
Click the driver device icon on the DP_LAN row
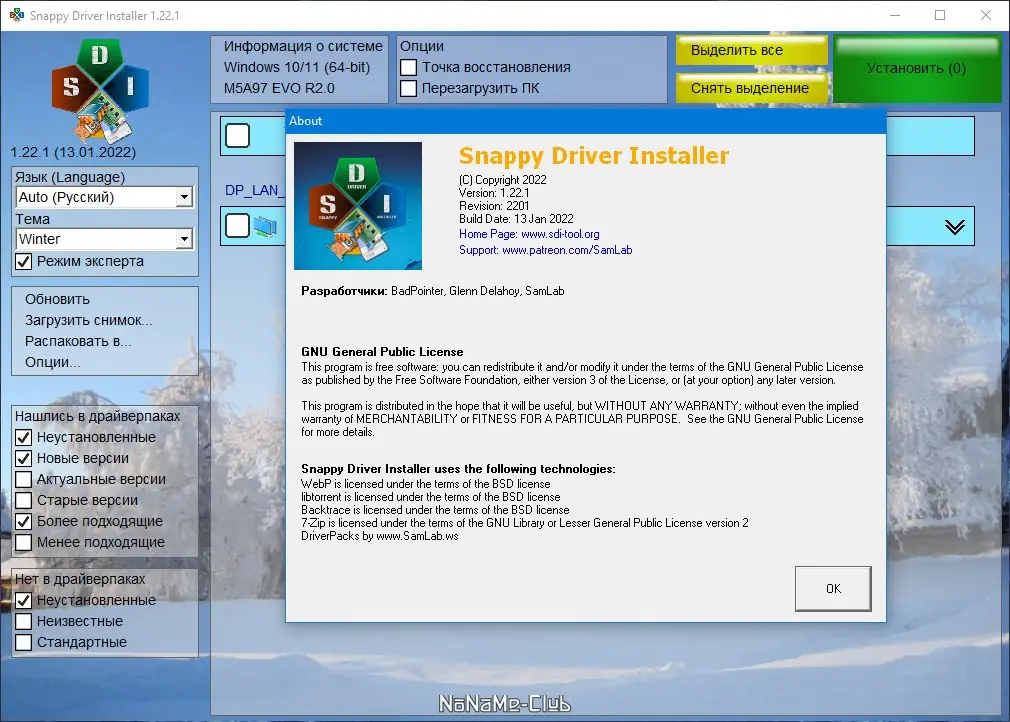(267, 226)
